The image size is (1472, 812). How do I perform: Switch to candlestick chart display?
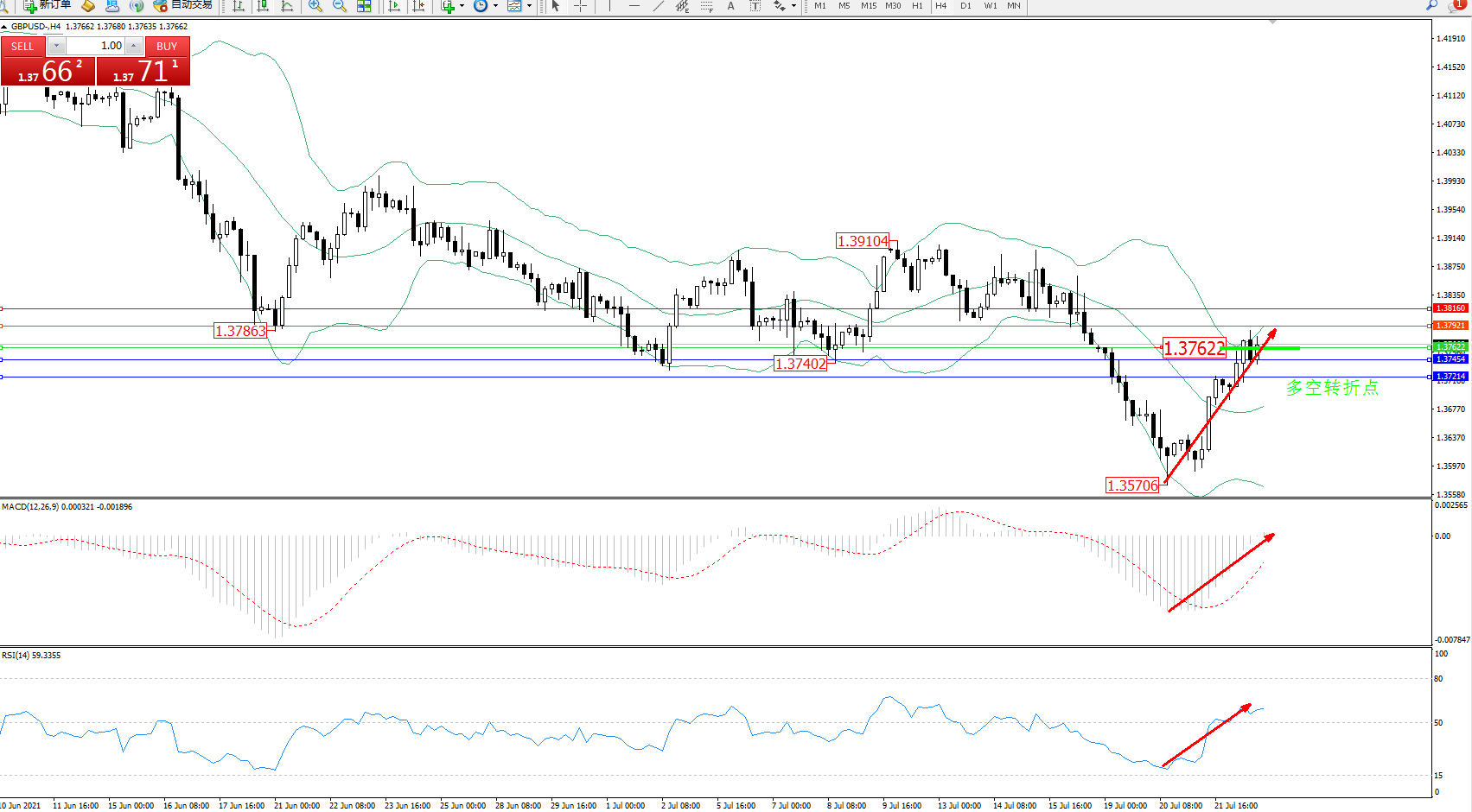pos(263,6)
